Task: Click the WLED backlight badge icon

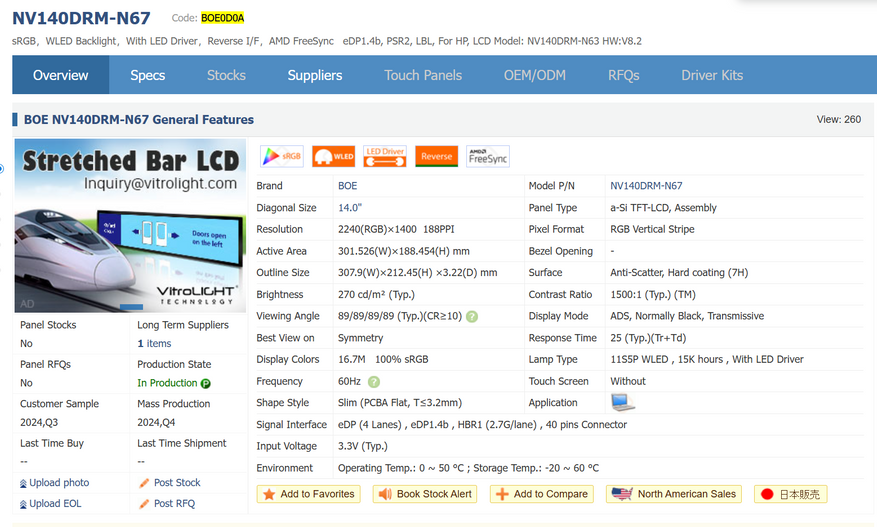Action: (333, 157)
